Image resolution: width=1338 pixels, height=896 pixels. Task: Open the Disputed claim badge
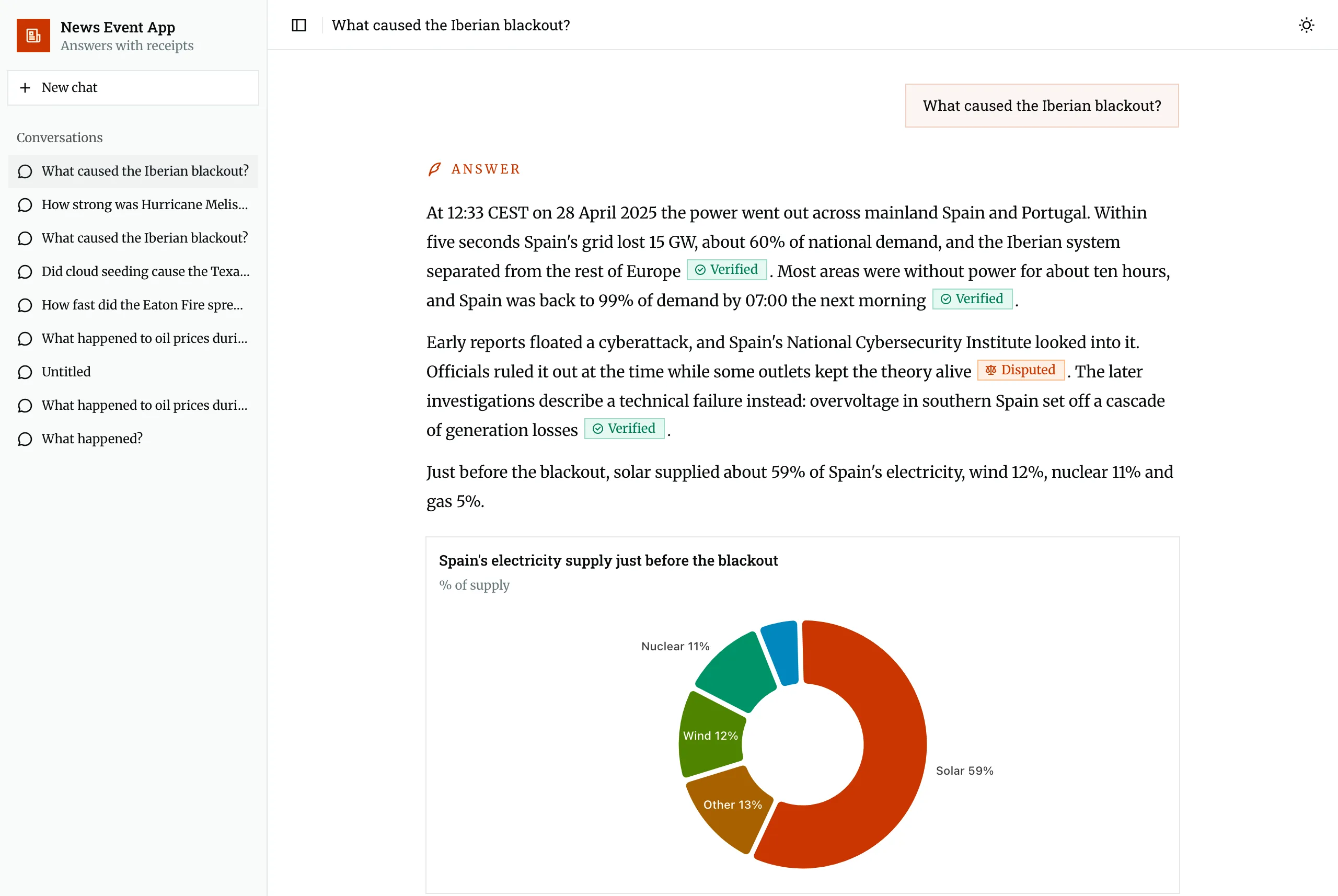pos(1020,370)
